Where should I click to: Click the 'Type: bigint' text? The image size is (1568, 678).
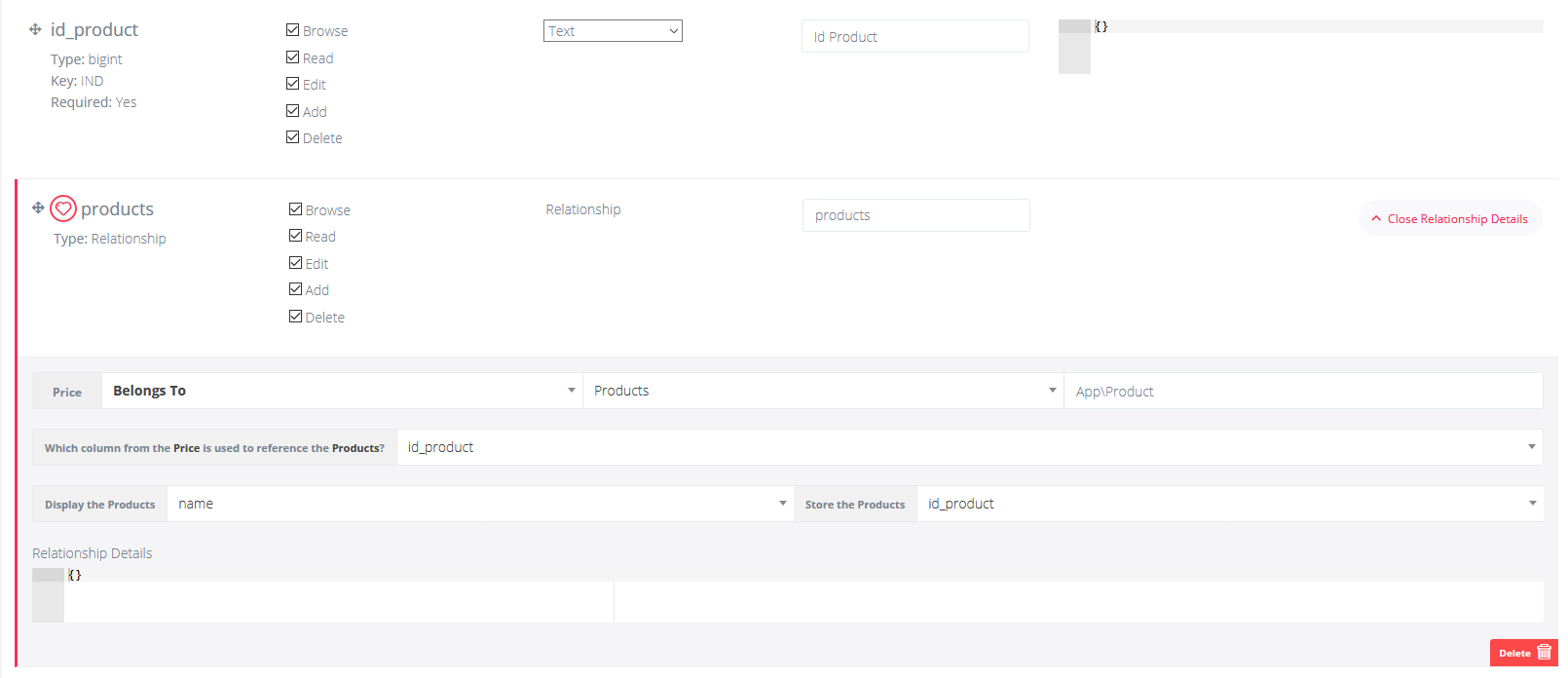click(87, 59)
